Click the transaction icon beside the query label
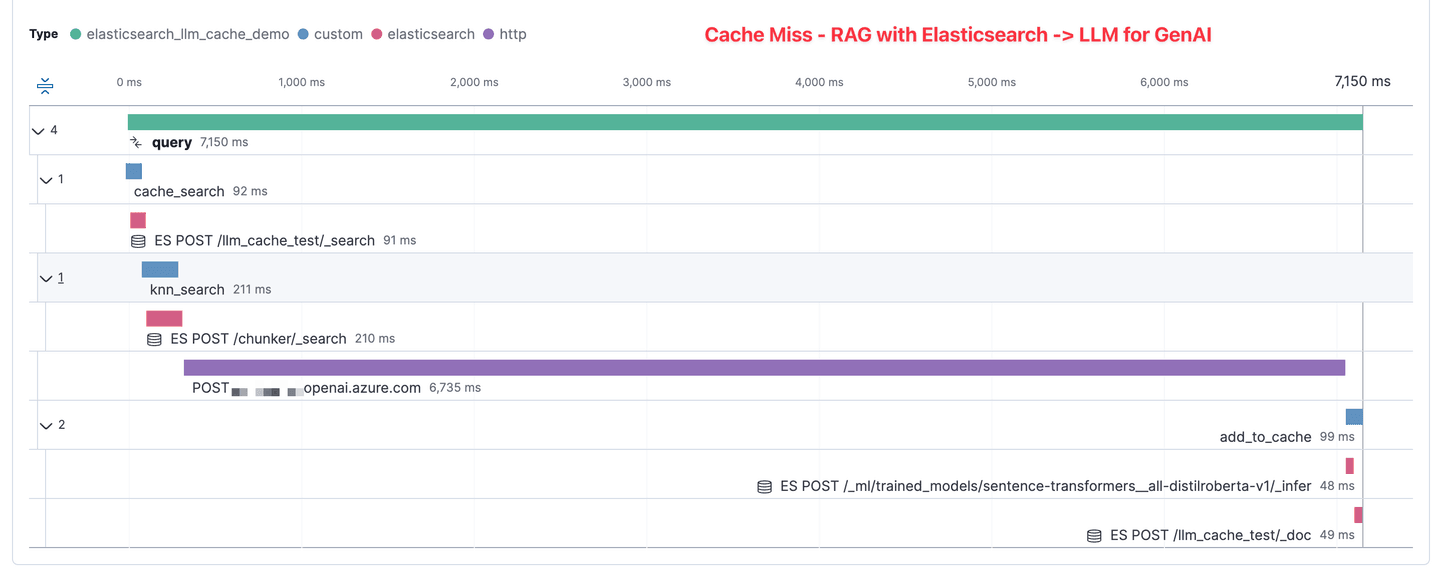Image resolution: width=1440 pixels, height=568 pixels. tap(137, 143)
